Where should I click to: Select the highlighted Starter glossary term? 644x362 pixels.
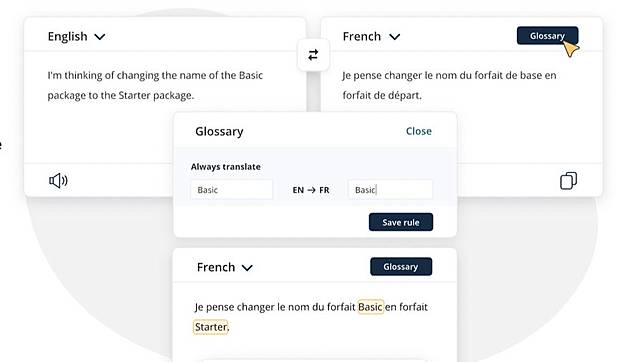point(211,327)
